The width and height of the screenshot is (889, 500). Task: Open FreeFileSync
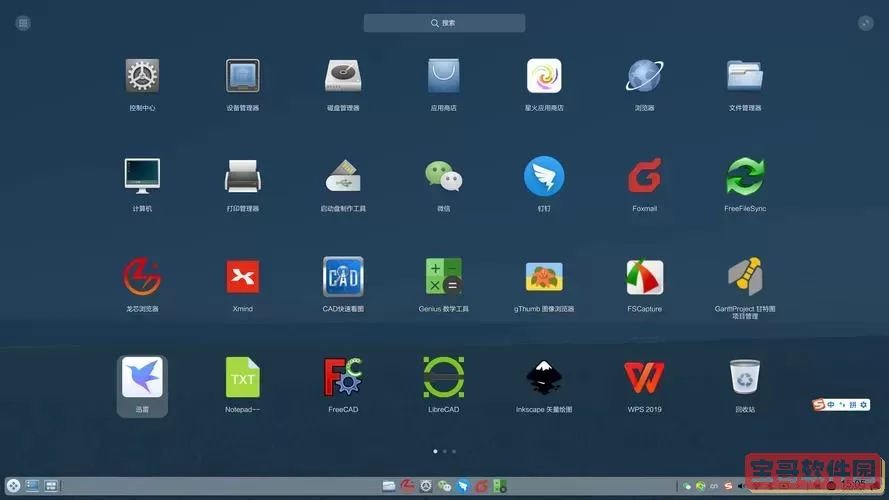745,176
